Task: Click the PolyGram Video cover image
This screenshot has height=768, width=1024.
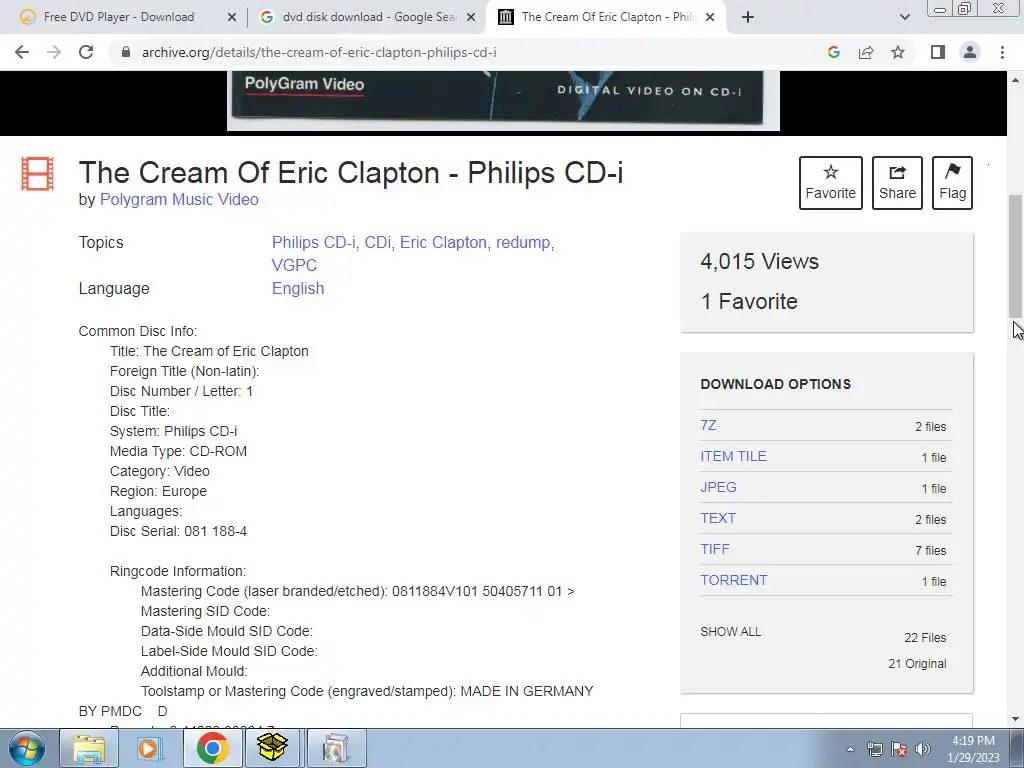Action: (x=503, y=101)
